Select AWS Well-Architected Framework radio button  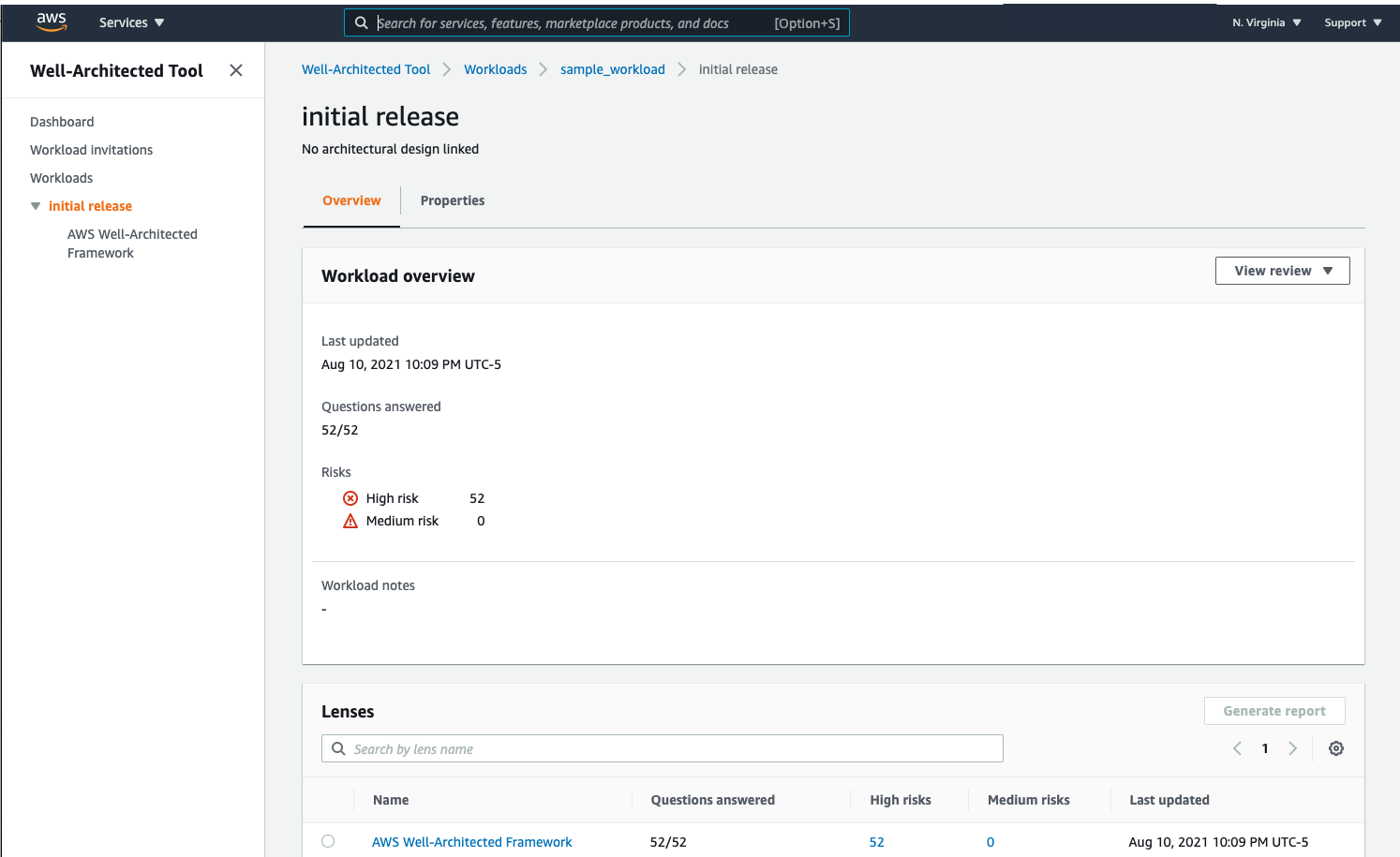(328, 841)
